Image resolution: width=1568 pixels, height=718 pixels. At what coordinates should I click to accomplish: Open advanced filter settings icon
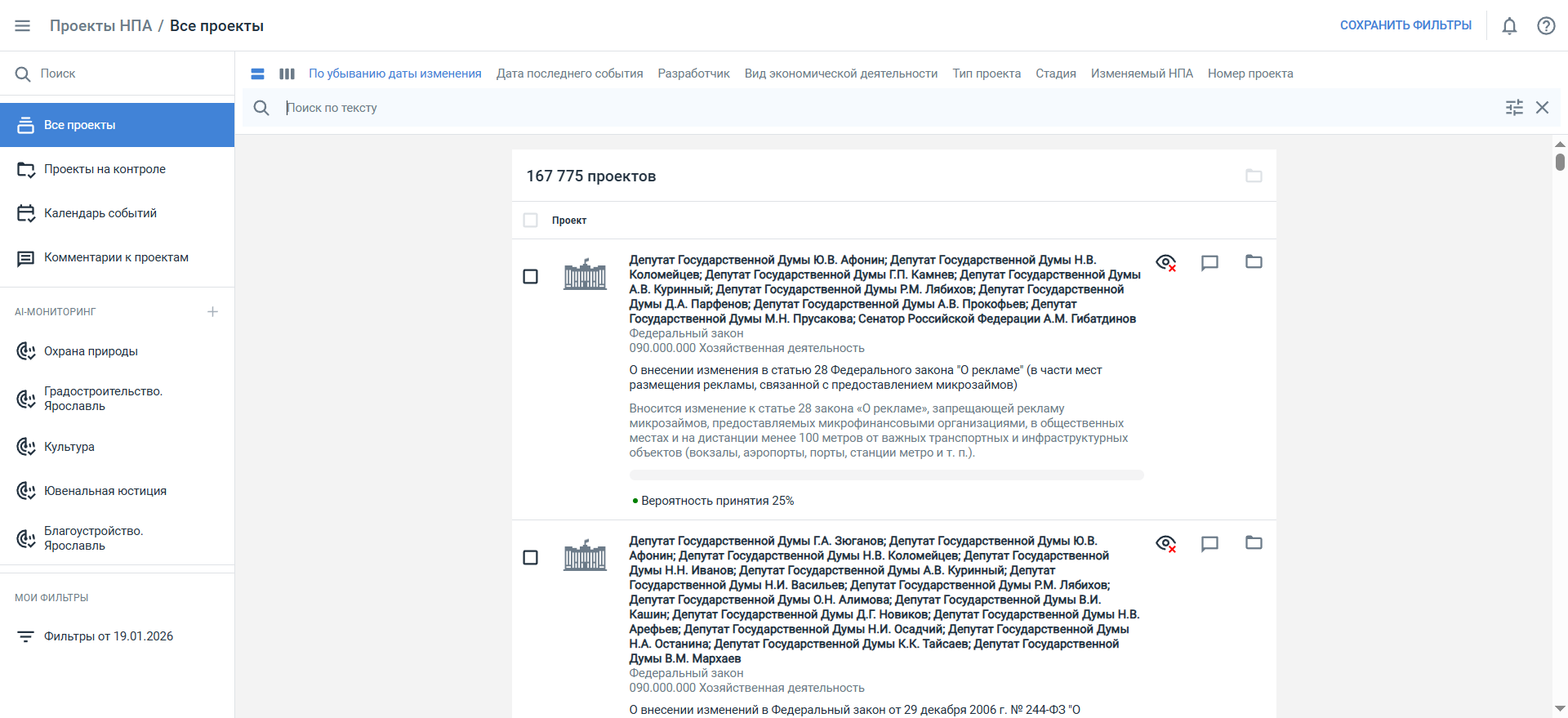click(1514, 108)
